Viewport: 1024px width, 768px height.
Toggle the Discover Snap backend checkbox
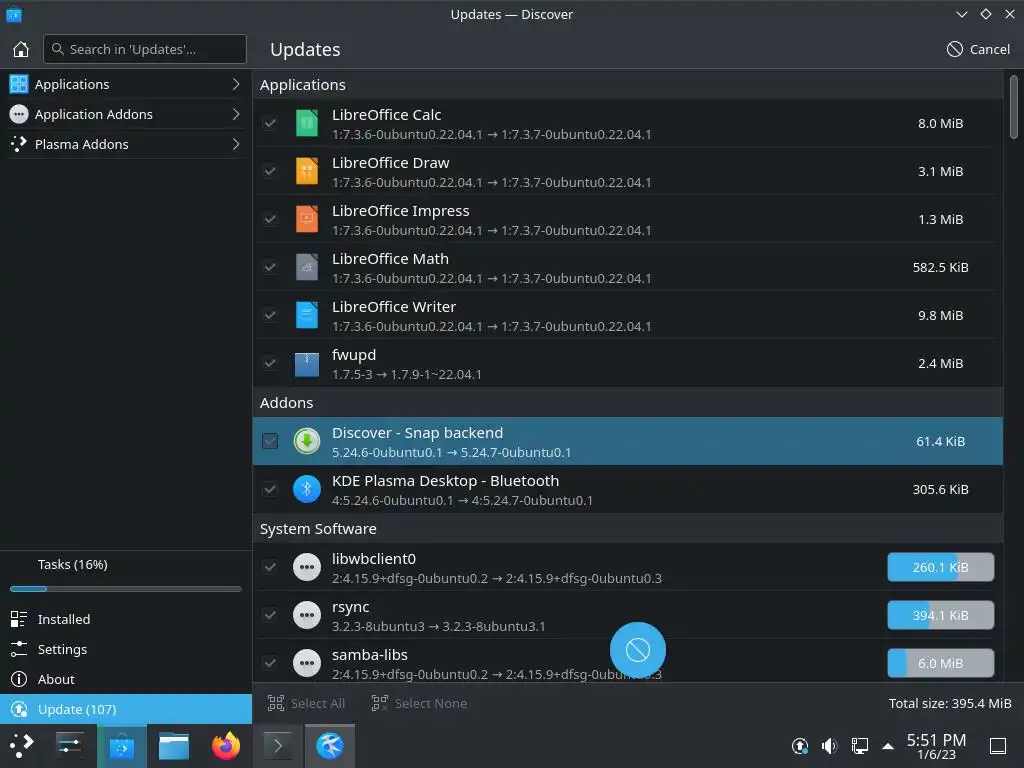pos(270,441)
